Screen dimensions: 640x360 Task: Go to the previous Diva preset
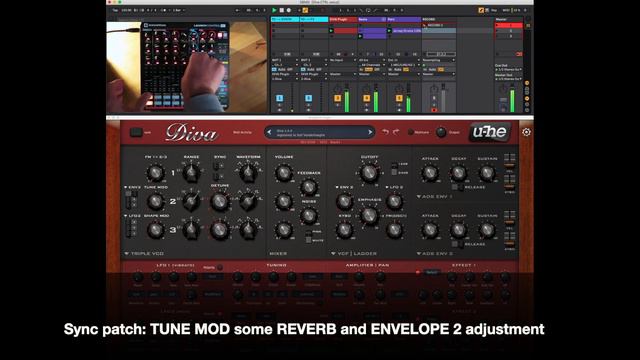tap(269, 132)
